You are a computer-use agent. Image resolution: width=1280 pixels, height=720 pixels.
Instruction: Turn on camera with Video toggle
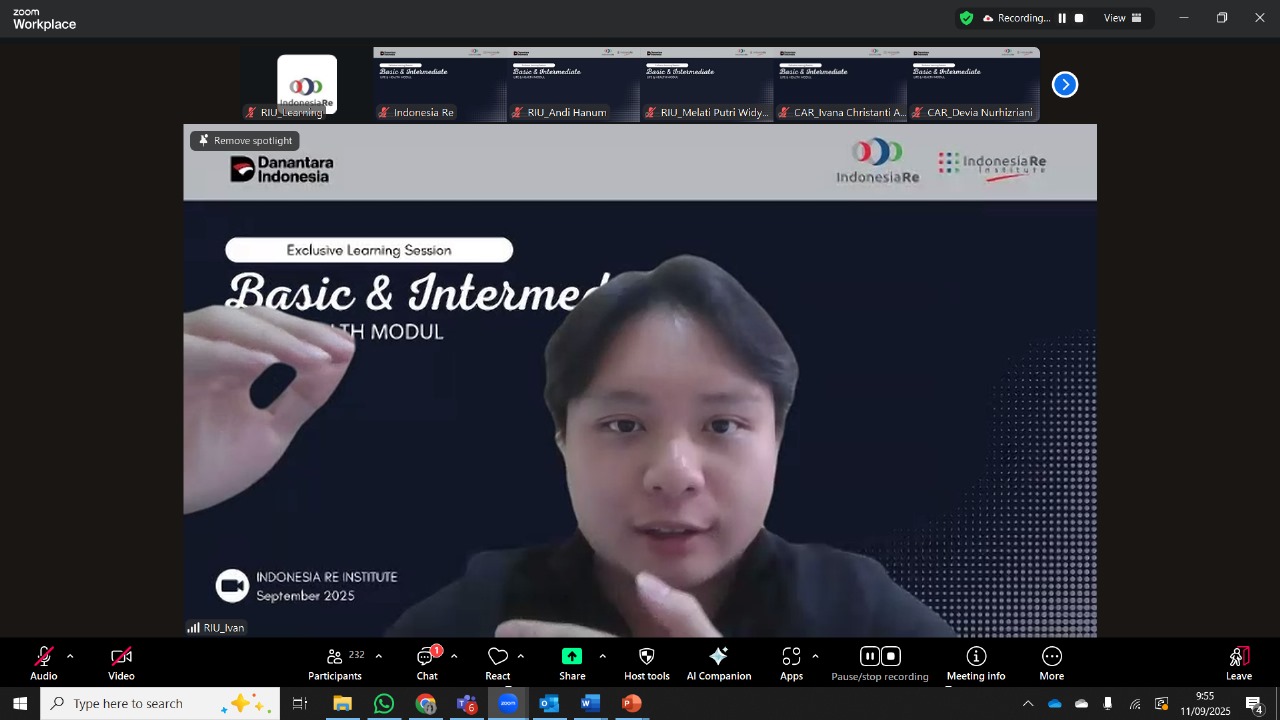(121, 657)
